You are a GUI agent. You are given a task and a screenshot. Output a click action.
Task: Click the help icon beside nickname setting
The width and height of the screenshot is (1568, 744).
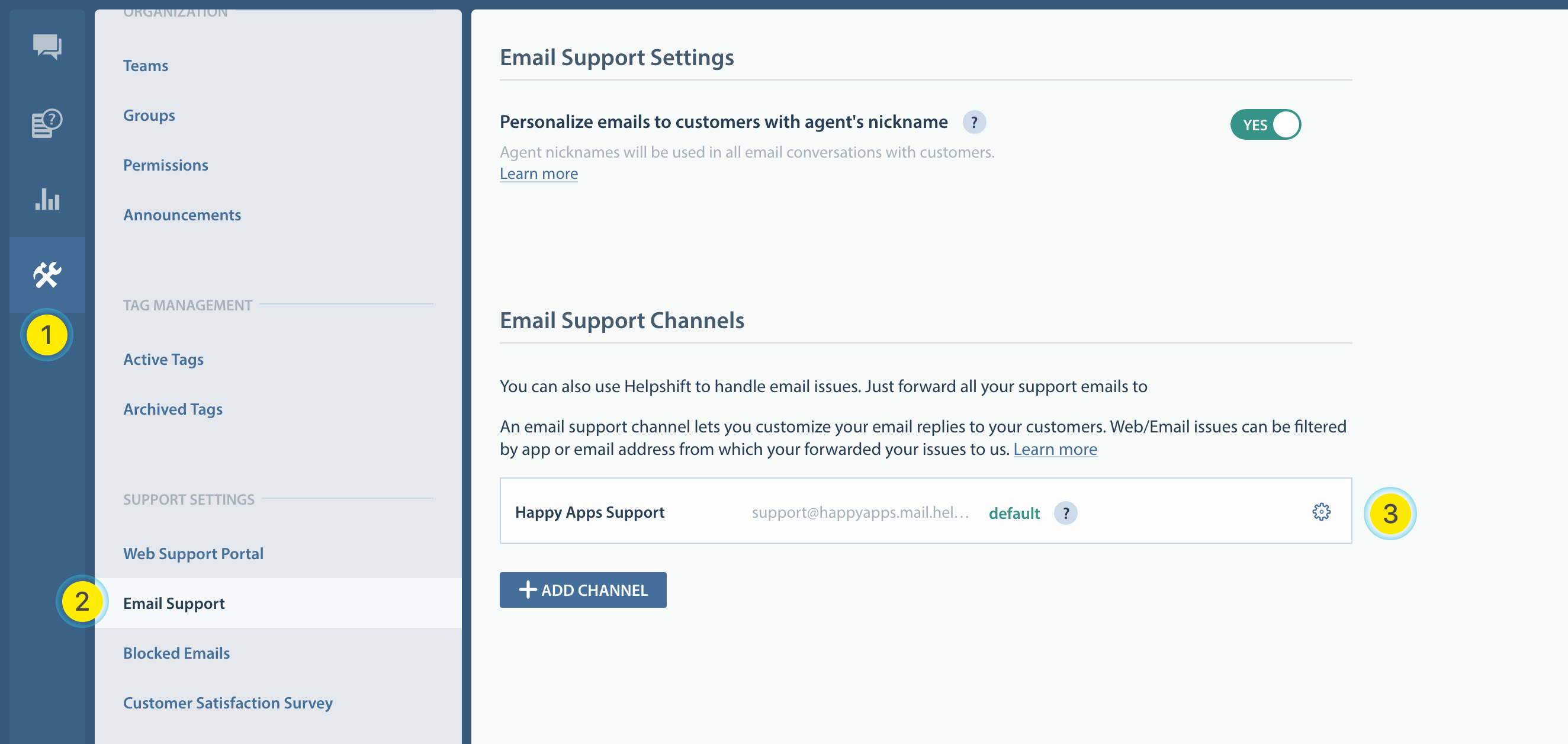(974, 123)
